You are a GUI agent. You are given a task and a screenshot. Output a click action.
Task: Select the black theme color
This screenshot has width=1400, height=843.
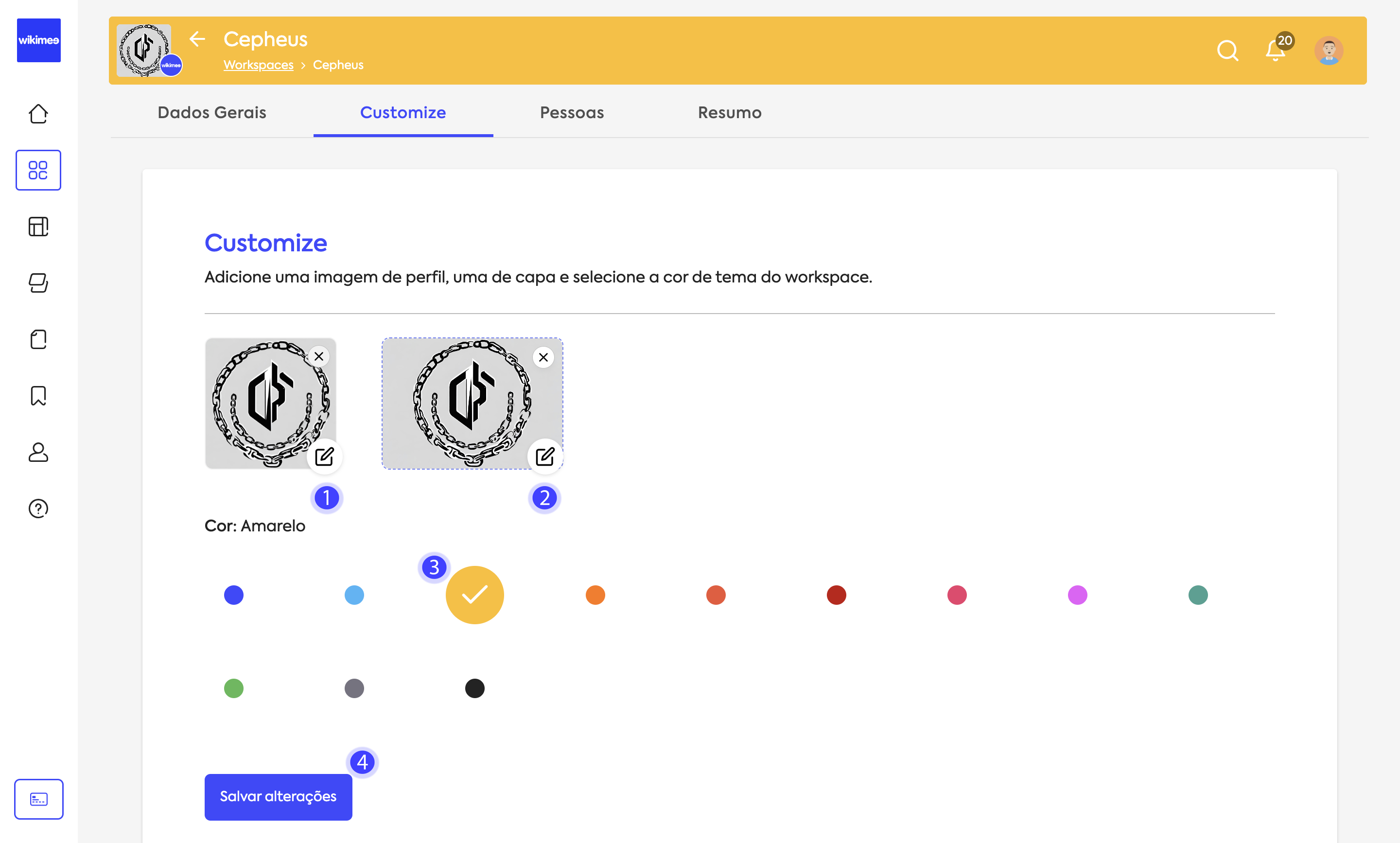pos(475,688)
